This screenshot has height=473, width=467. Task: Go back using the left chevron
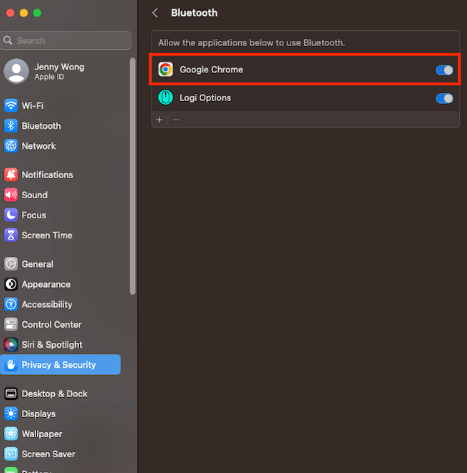tap(155, 13)
